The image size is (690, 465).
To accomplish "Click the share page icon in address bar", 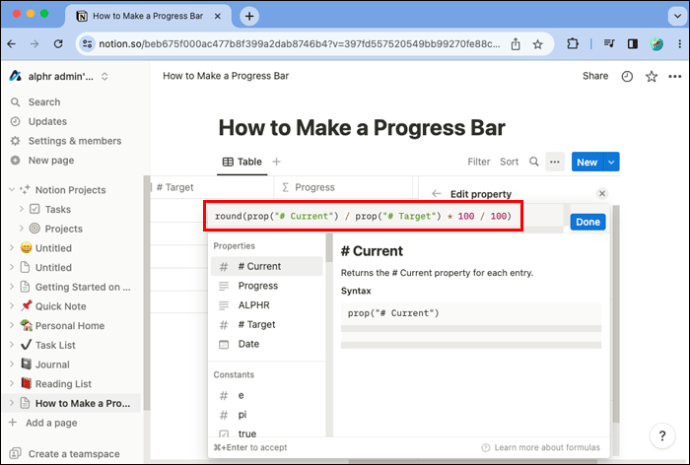I will click(x=515, y=44).
